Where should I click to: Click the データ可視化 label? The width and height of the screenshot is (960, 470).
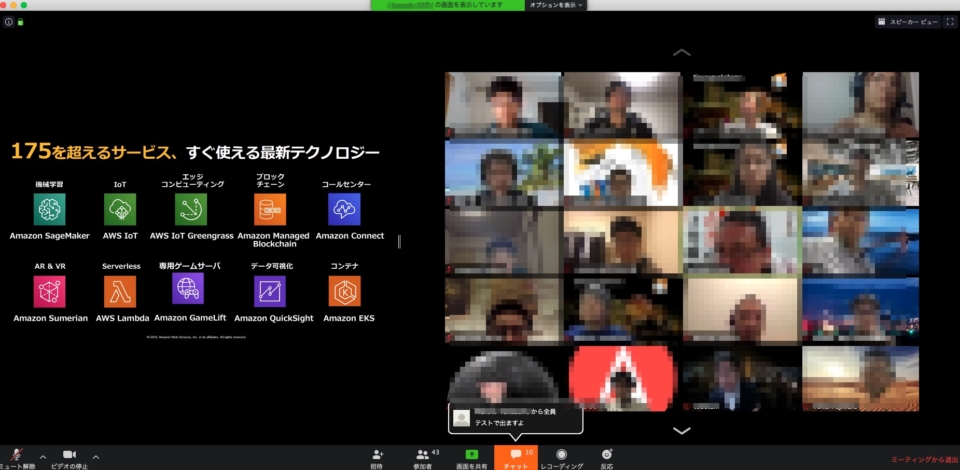(272, 266)
